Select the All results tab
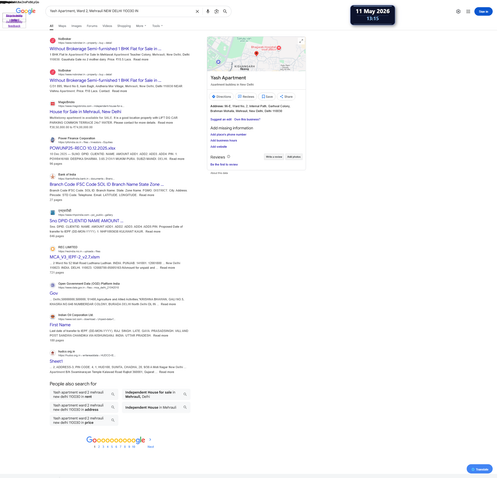The image size is (500, 478). [52, 26]
